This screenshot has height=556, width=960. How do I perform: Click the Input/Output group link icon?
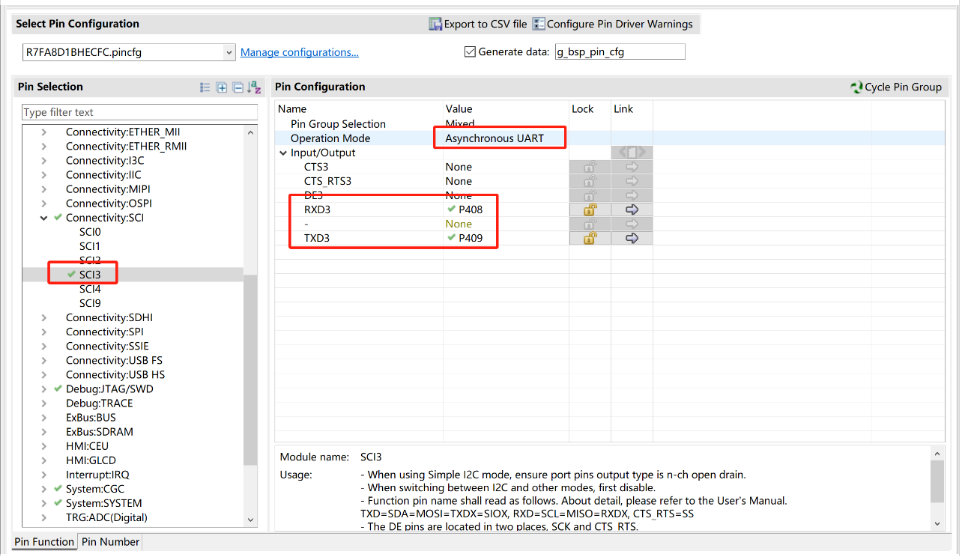[x=632, y=152]
